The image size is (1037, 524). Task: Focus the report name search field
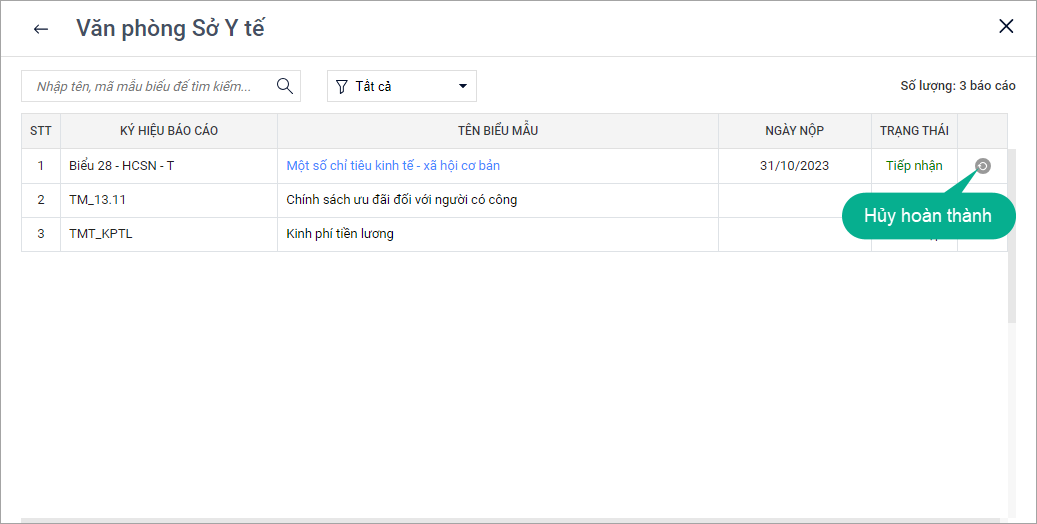click(x=150, y=87)
